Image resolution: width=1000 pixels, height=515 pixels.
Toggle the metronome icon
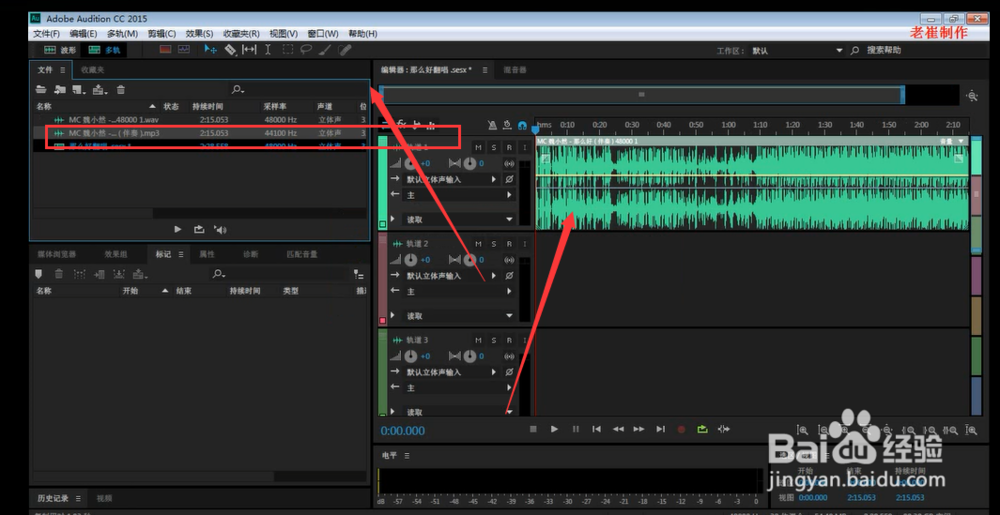point(492,126)
